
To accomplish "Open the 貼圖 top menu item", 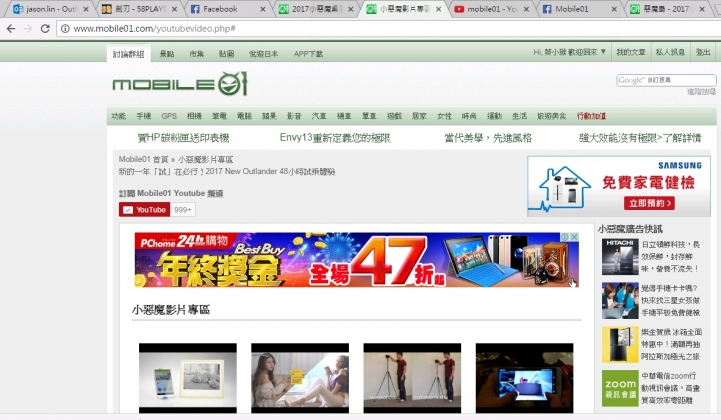I will click(x=226, y=54).
